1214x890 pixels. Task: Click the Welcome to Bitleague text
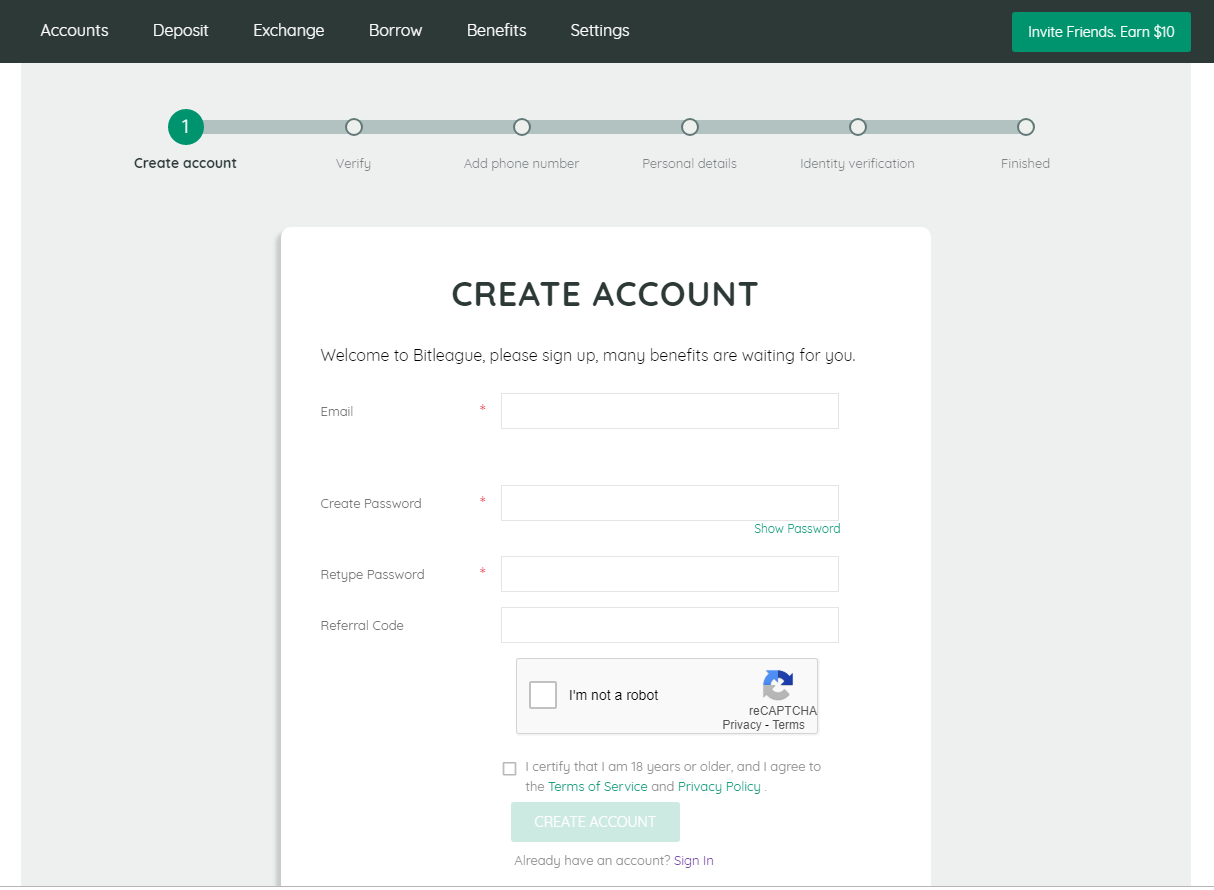point(588,355)
